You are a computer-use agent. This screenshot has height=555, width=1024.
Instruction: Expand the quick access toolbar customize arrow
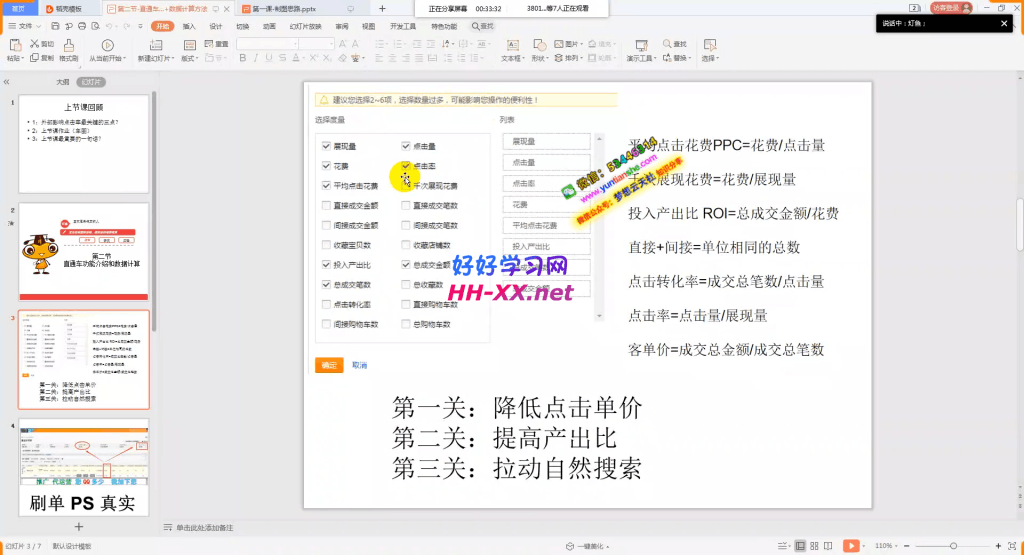coord(140,26)
